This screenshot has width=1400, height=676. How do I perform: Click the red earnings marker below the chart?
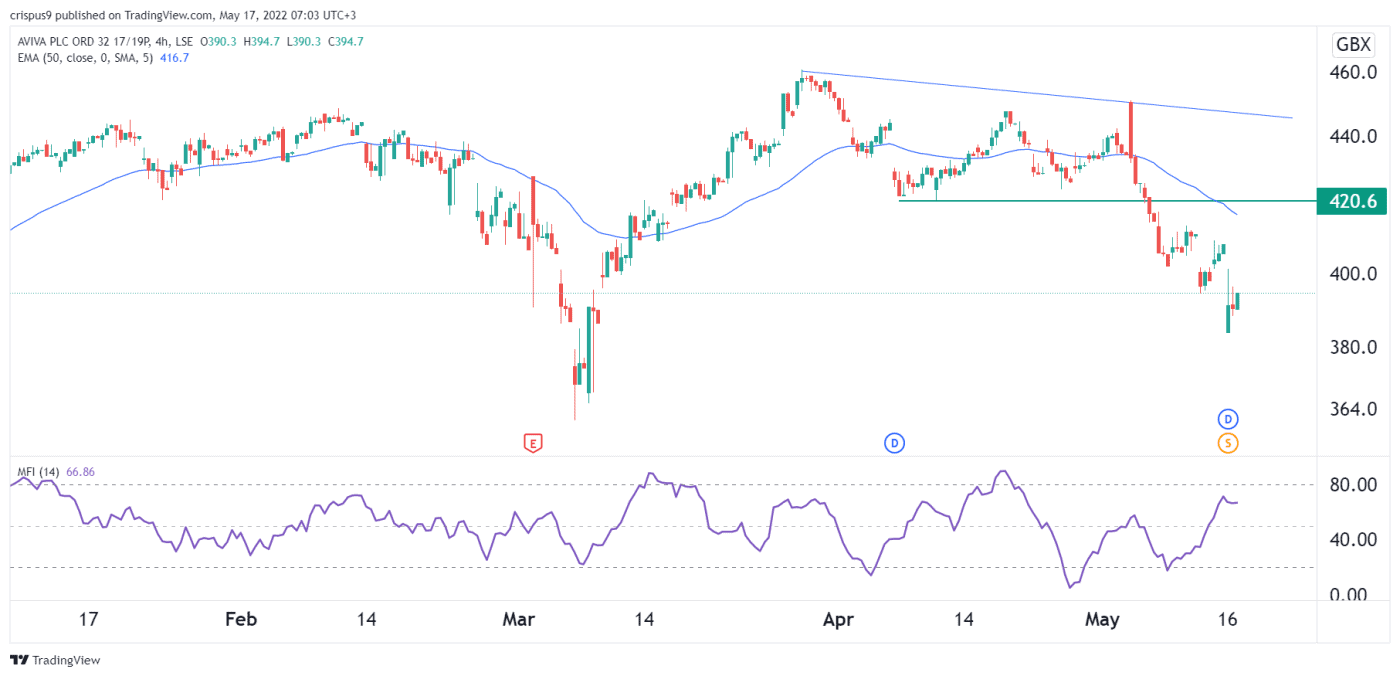click(x=533, y=442)
